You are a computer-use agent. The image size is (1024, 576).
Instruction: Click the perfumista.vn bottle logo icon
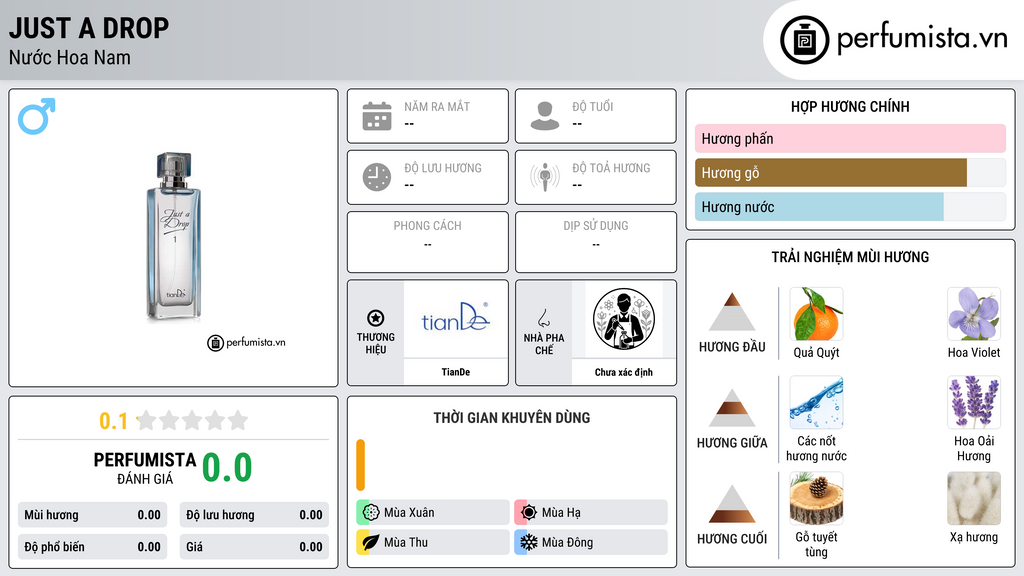804,40
